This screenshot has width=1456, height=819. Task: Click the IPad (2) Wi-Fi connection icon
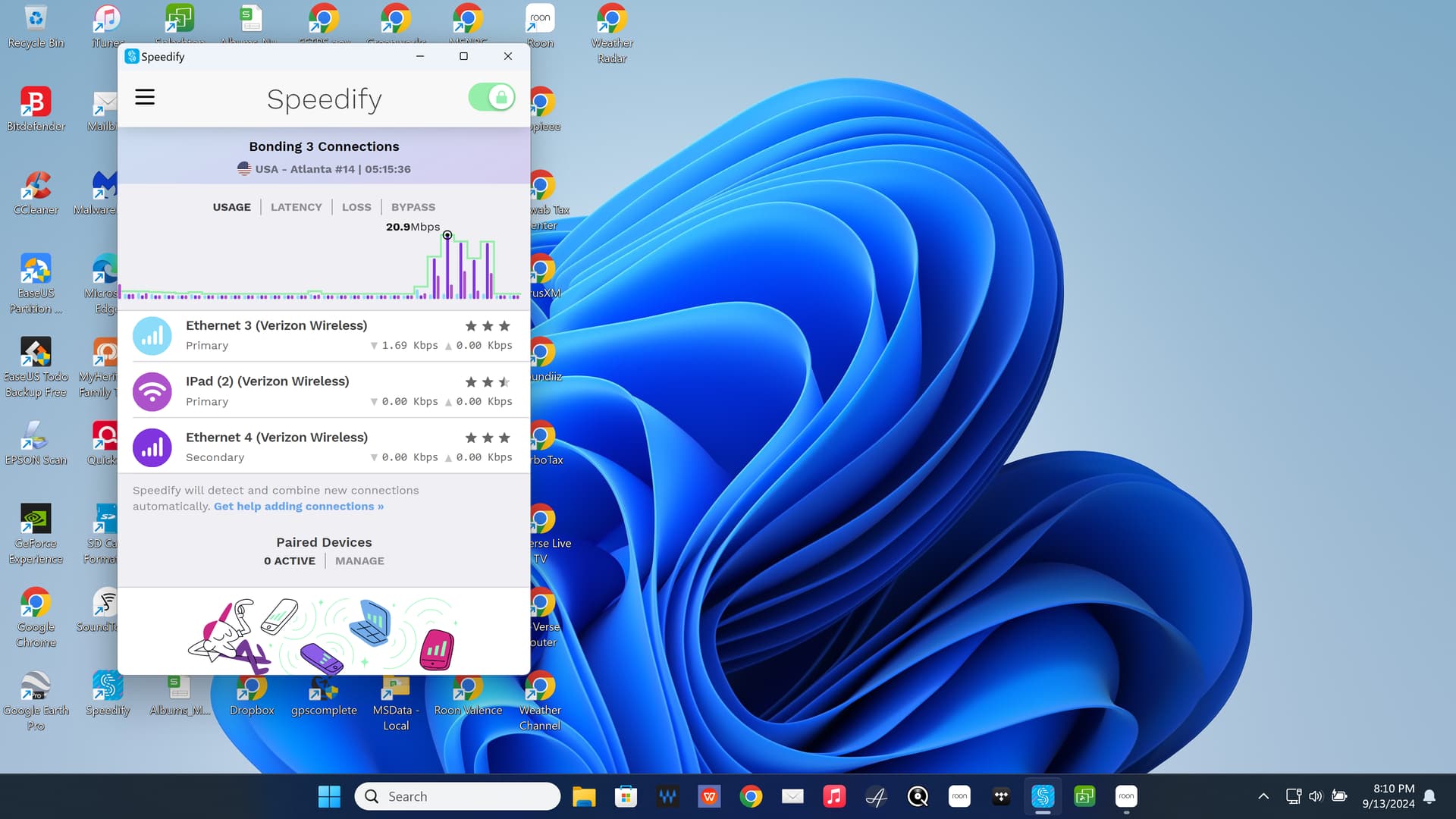tap(152, 392)
